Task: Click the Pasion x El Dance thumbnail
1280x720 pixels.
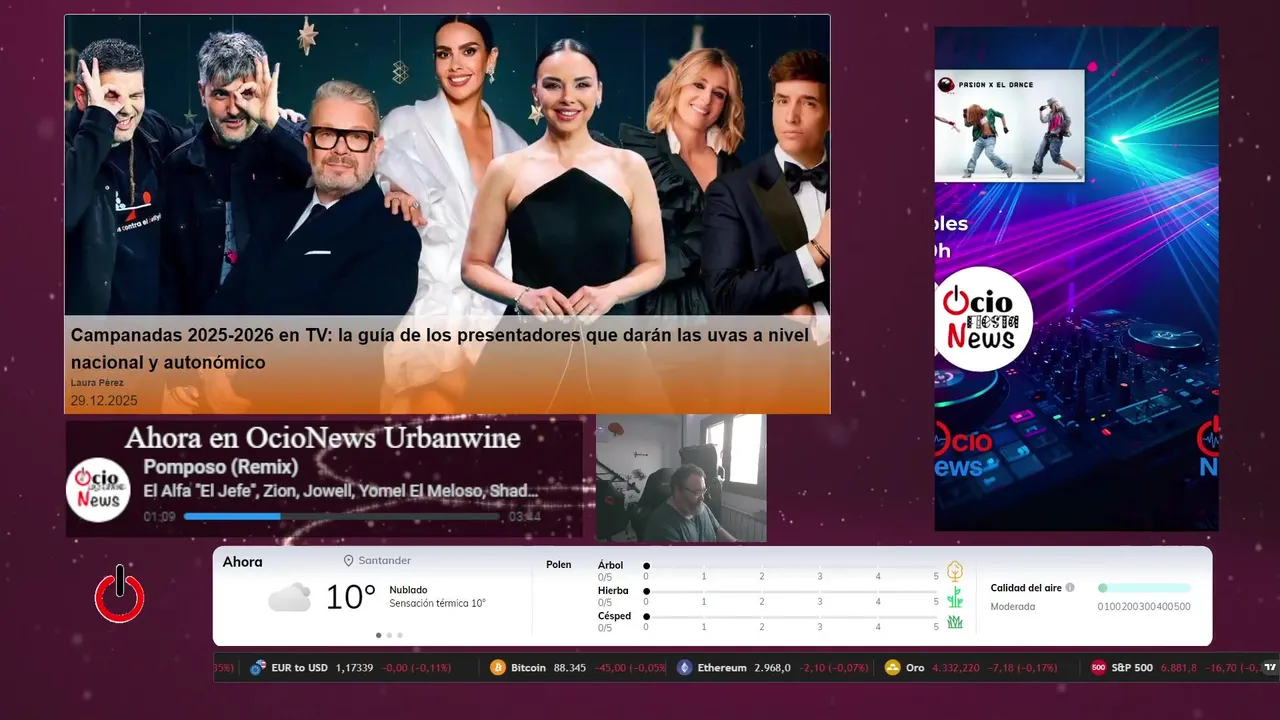Action: pyautogui.click(x=1009, y=125)
